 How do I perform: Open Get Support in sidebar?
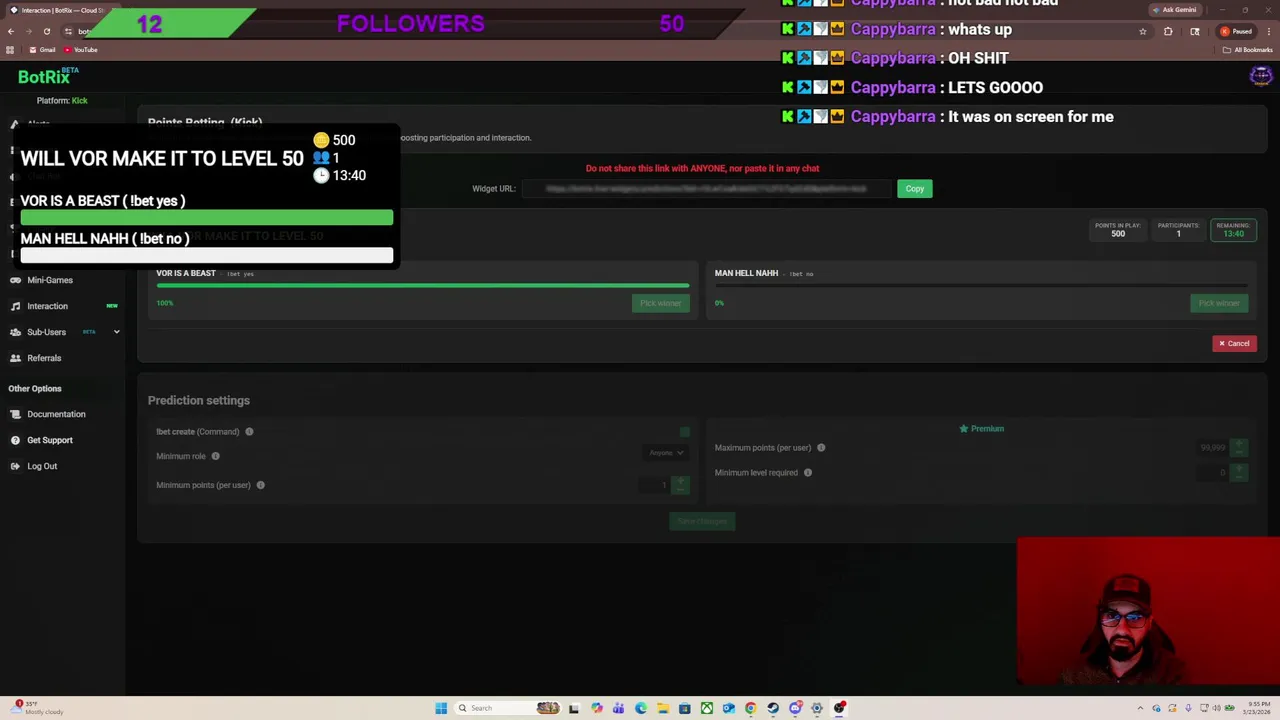click(x=50, y=440)
